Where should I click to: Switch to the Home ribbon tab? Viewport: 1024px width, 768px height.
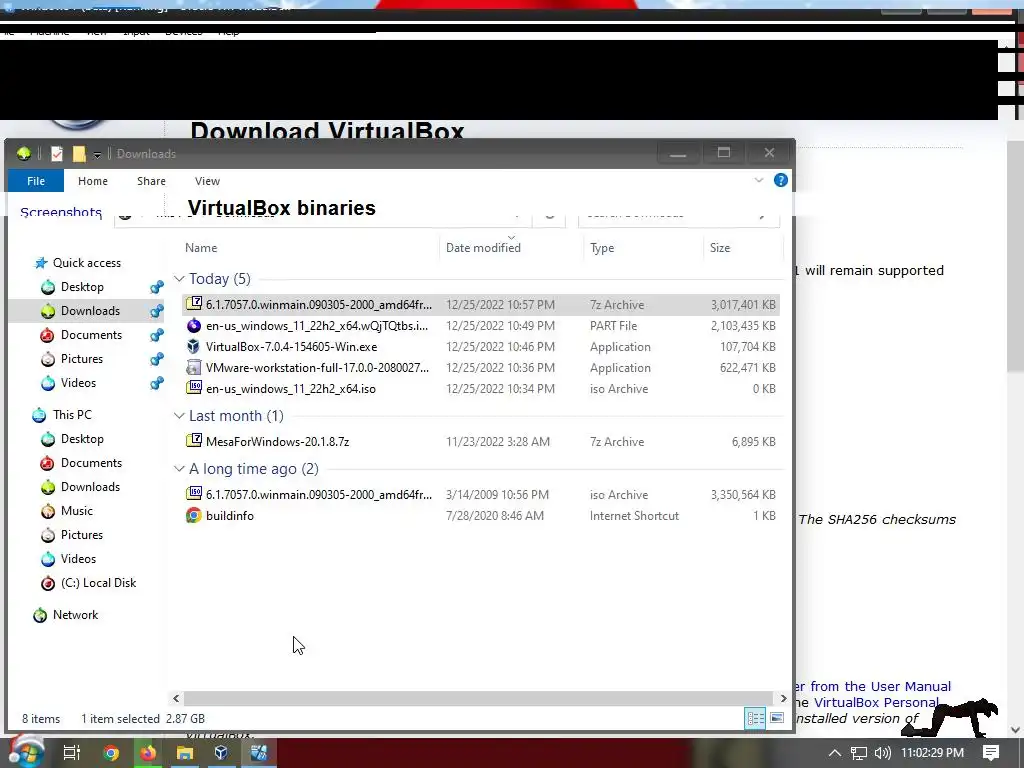[93, 181]
